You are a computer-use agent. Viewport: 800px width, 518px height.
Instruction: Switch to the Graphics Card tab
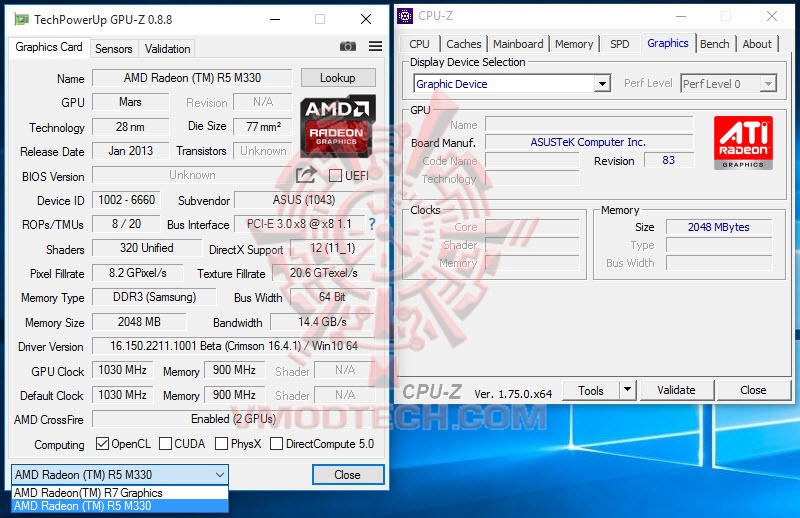(x=49, y=47)
